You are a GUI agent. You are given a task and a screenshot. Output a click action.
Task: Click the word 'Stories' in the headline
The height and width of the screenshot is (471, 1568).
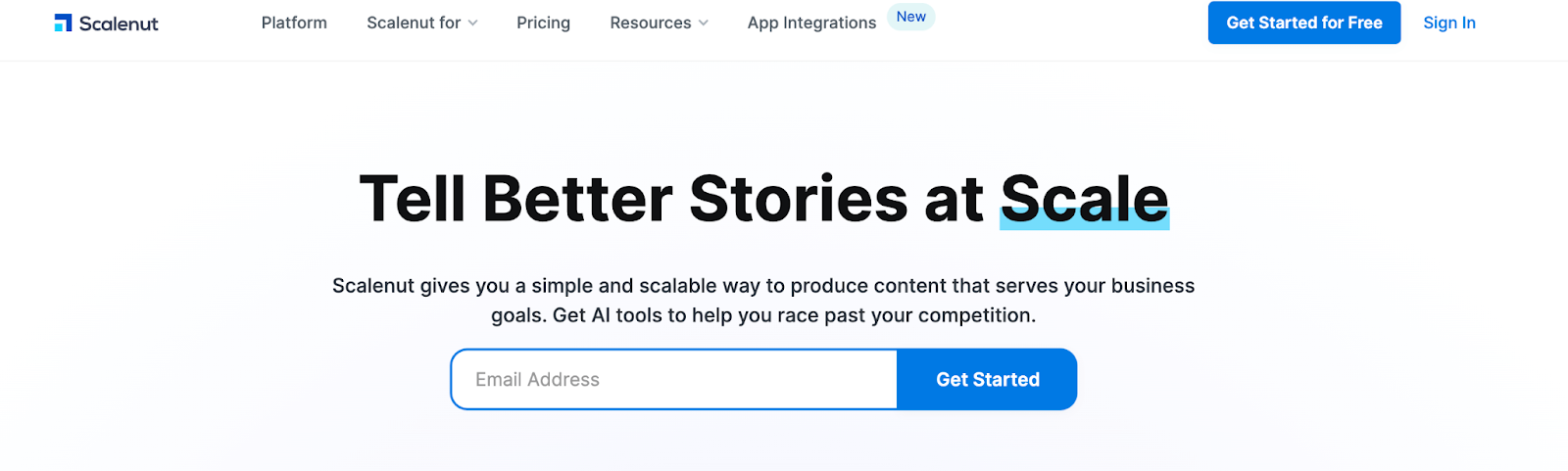point(799,199)
